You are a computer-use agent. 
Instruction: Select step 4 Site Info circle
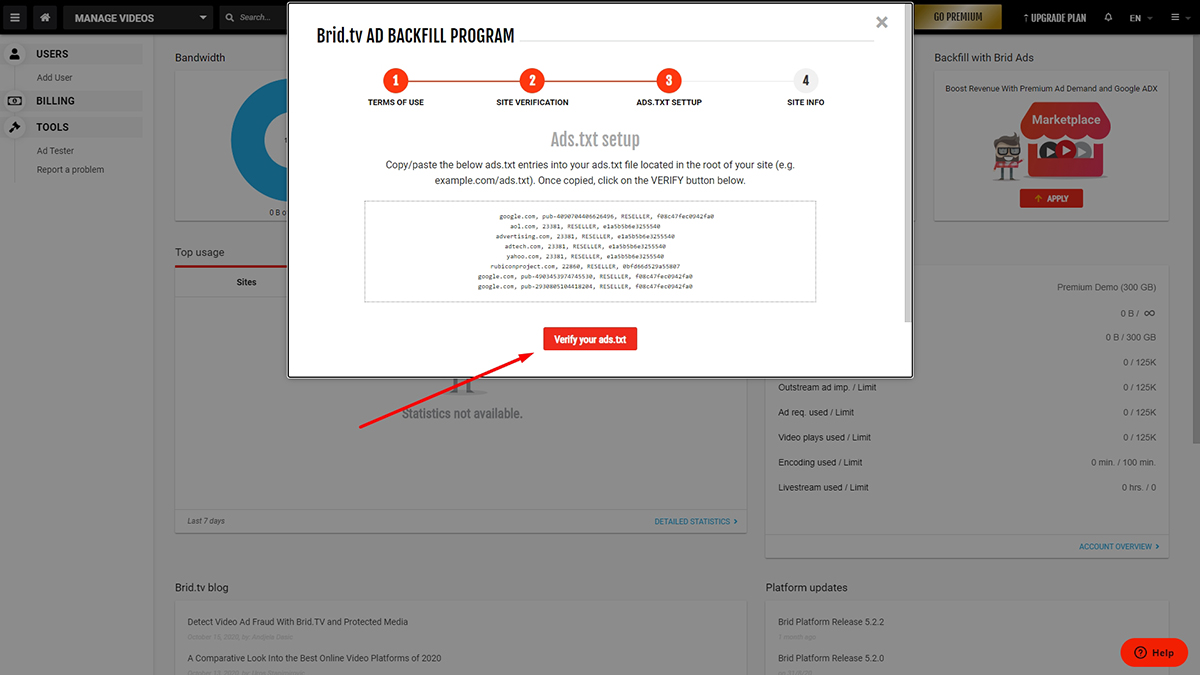[805, 81]
